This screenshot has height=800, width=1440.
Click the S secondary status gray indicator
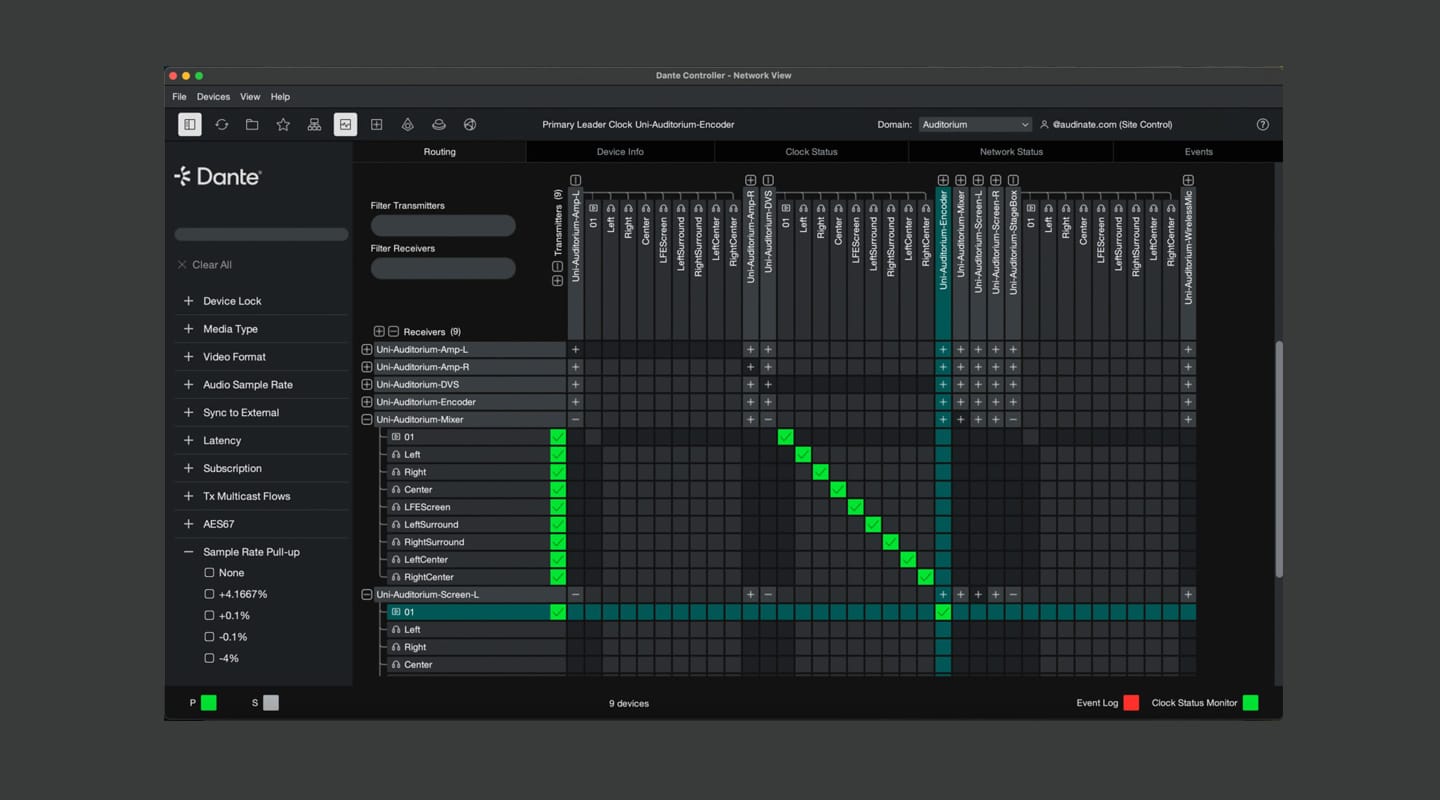click(x=271, y=703)
